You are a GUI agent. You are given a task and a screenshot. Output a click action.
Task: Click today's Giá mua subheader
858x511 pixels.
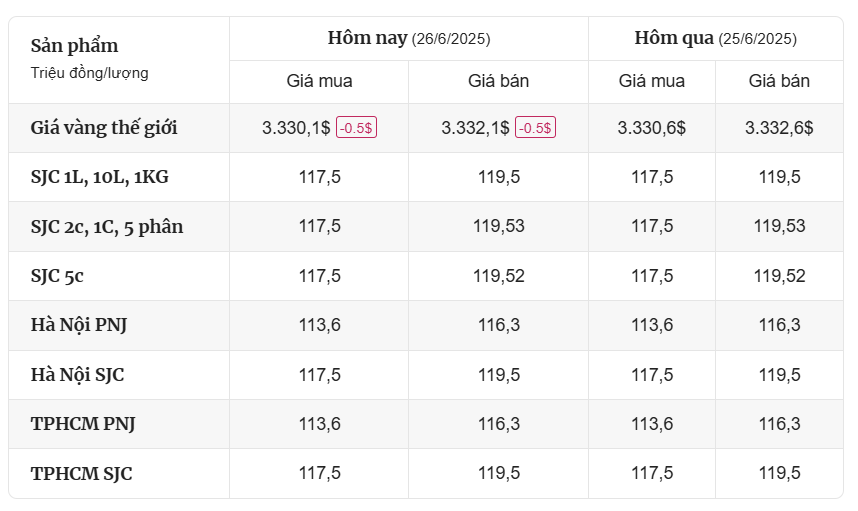click(x=320, y=81)
